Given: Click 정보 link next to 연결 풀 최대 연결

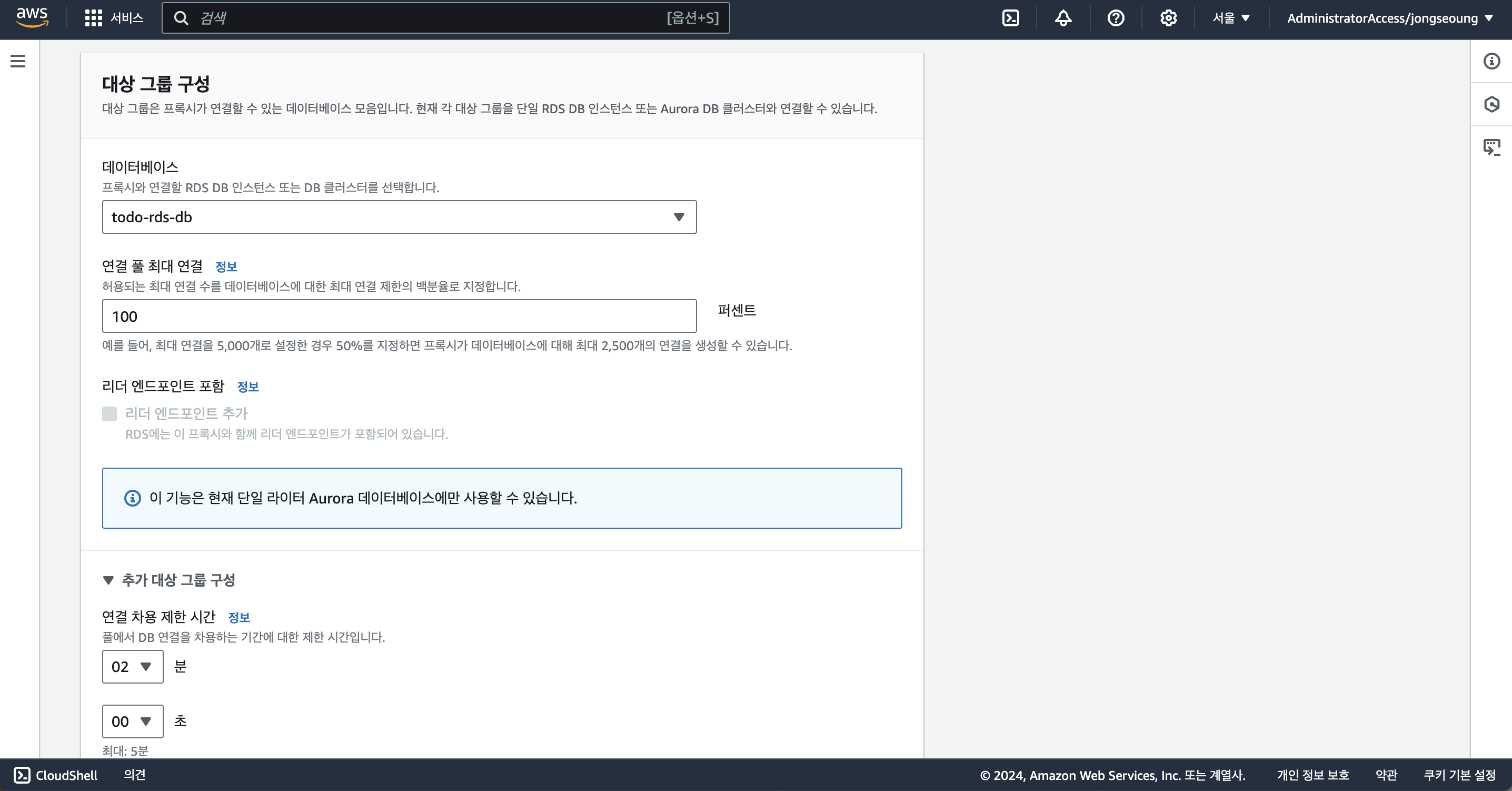Looking at the screenshot, I should 226,266.
